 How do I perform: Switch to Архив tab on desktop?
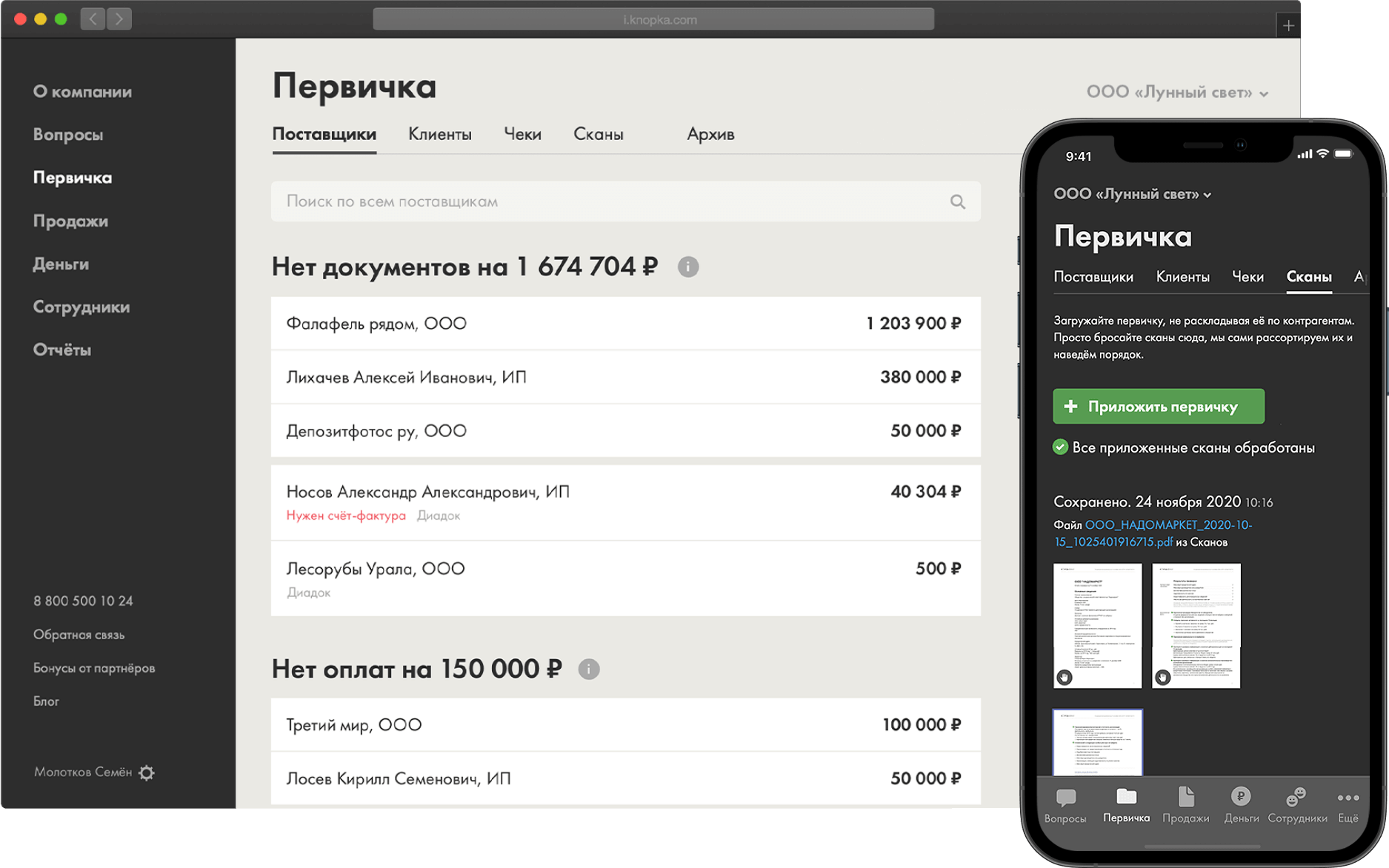[x=710, y=134]
